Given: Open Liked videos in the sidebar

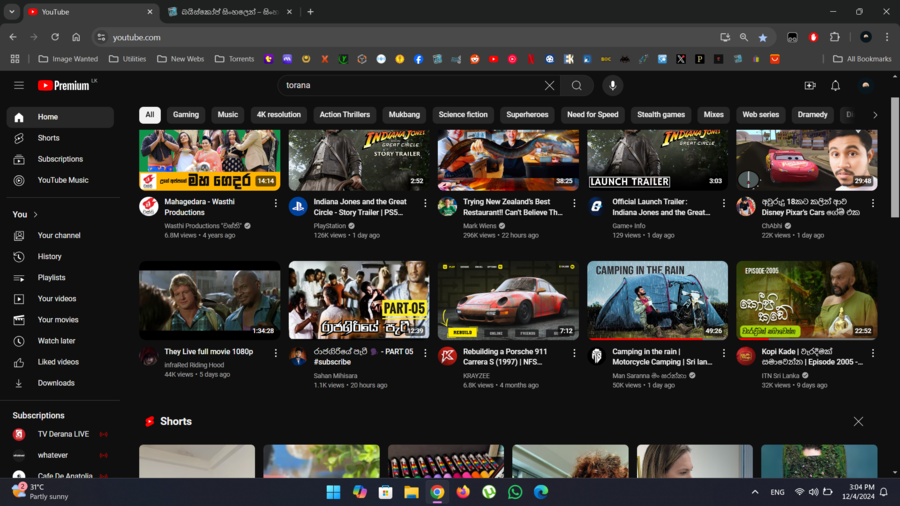Looking at the screenshot, I should 60,362.
